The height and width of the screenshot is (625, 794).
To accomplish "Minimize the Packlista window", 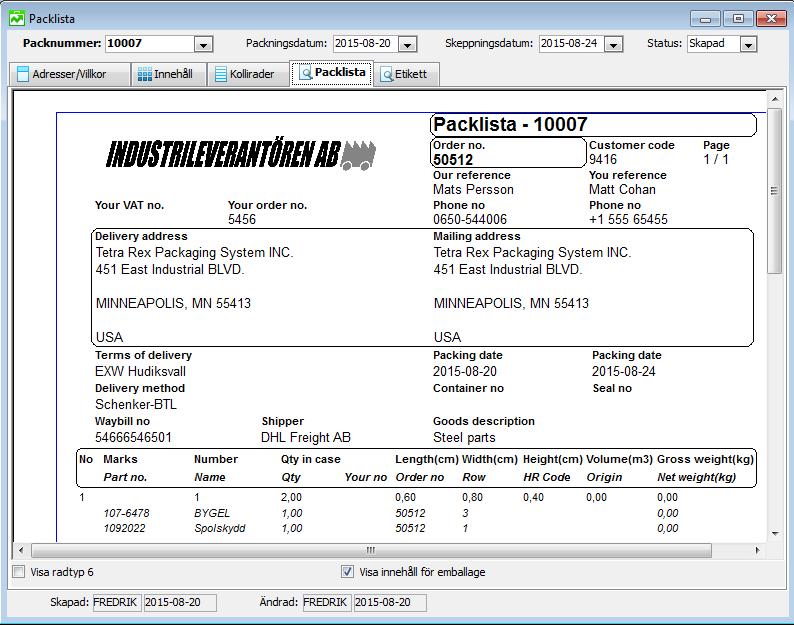I will click(x=705, y=19).
